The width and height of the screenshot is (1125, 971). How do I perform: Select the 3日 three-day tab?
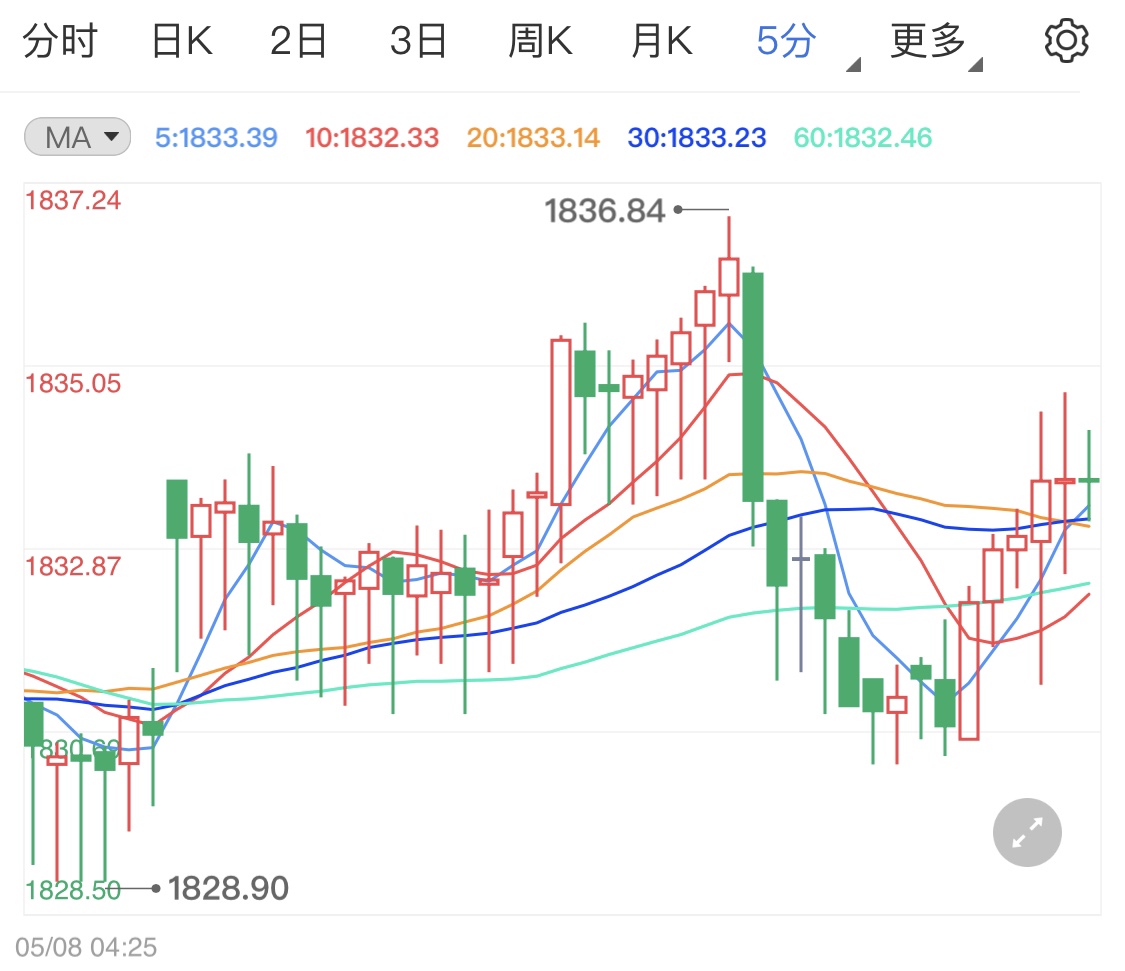tap(418, 41)
